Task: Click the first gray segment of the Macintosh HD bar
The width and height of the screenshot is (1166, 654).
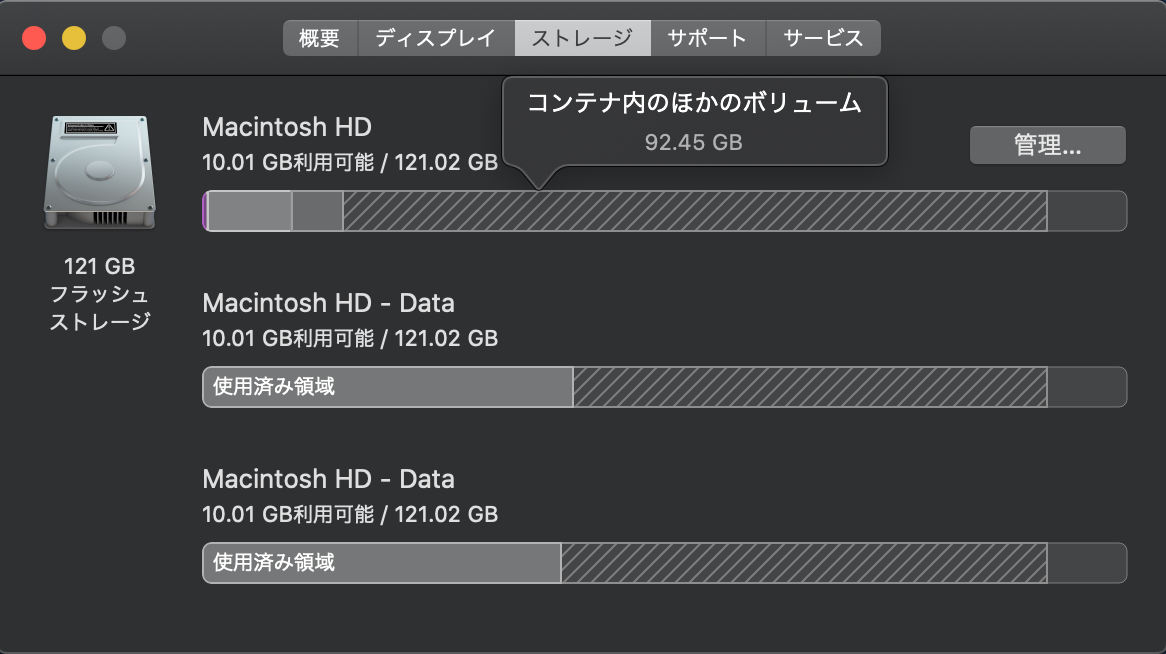Action: pos(250,211)
